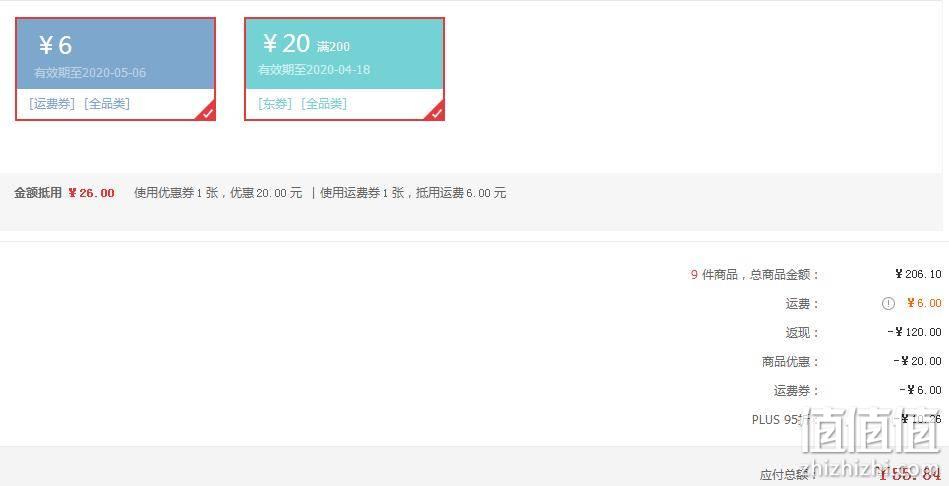Image resolution: width=949 pixels, height=486 pixels.
Task: Click the 运费券 -¥6.00 row
Action: pyautogui.click(x=858, y=390)
